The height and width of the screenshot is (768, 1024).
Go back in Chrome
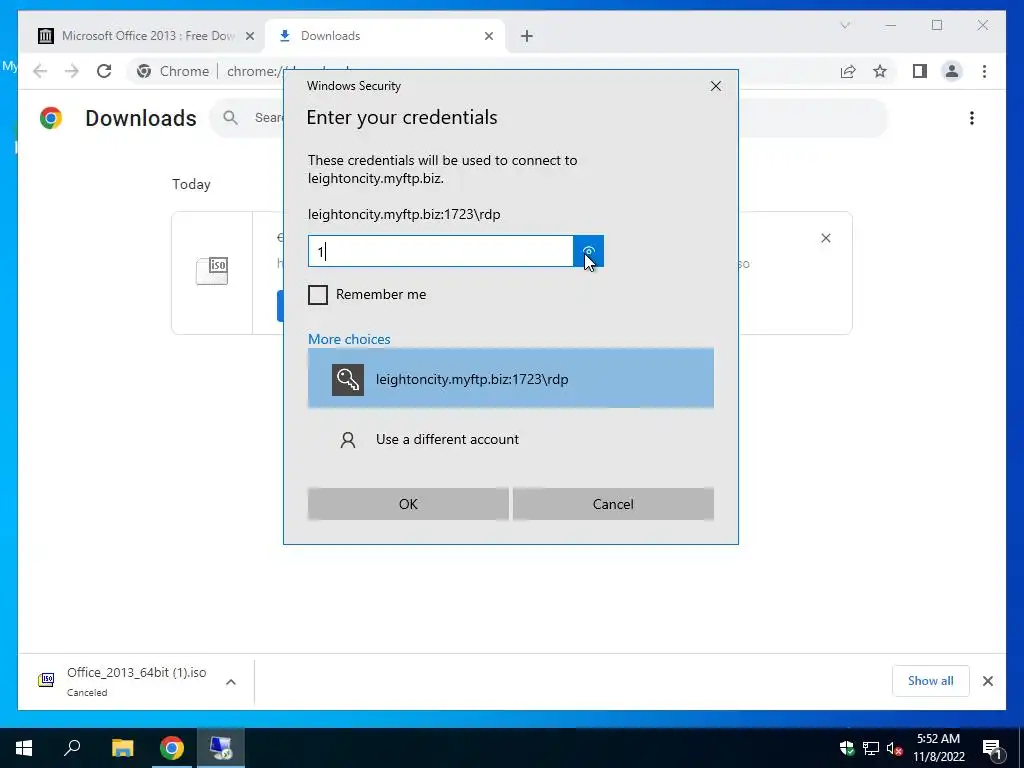pyautogui.click(x=40, y=71)
